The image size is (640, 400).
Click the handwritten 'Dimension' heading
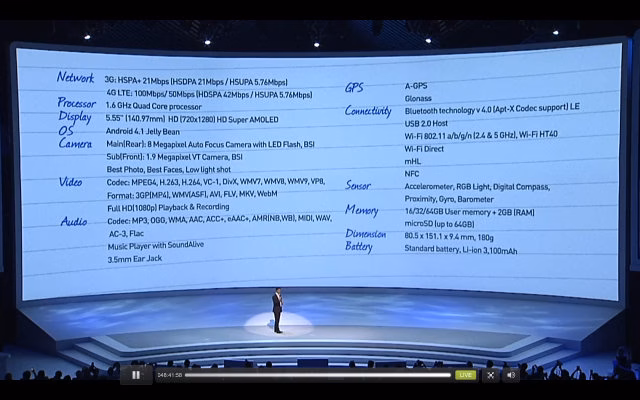pyautogui.click(x=366, y=233)
